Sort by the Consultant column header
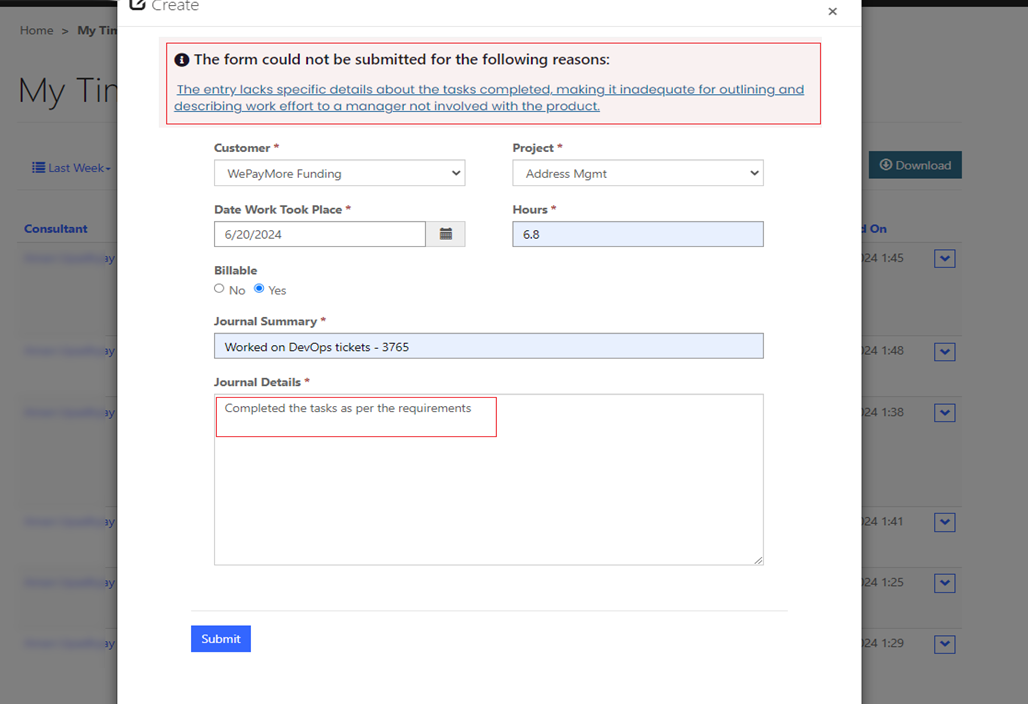The height and width of the screenshot is (704, 1028). (56, 229)
